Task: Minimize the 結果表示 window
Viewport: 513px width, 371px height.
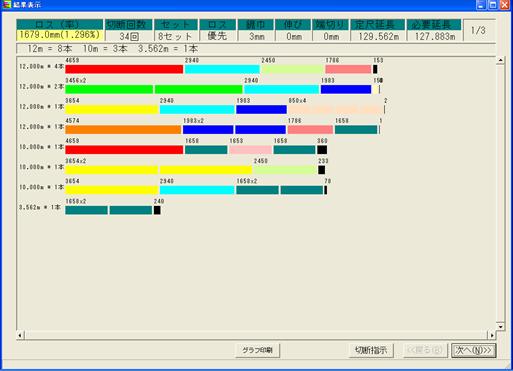Action: click(481, 5)
